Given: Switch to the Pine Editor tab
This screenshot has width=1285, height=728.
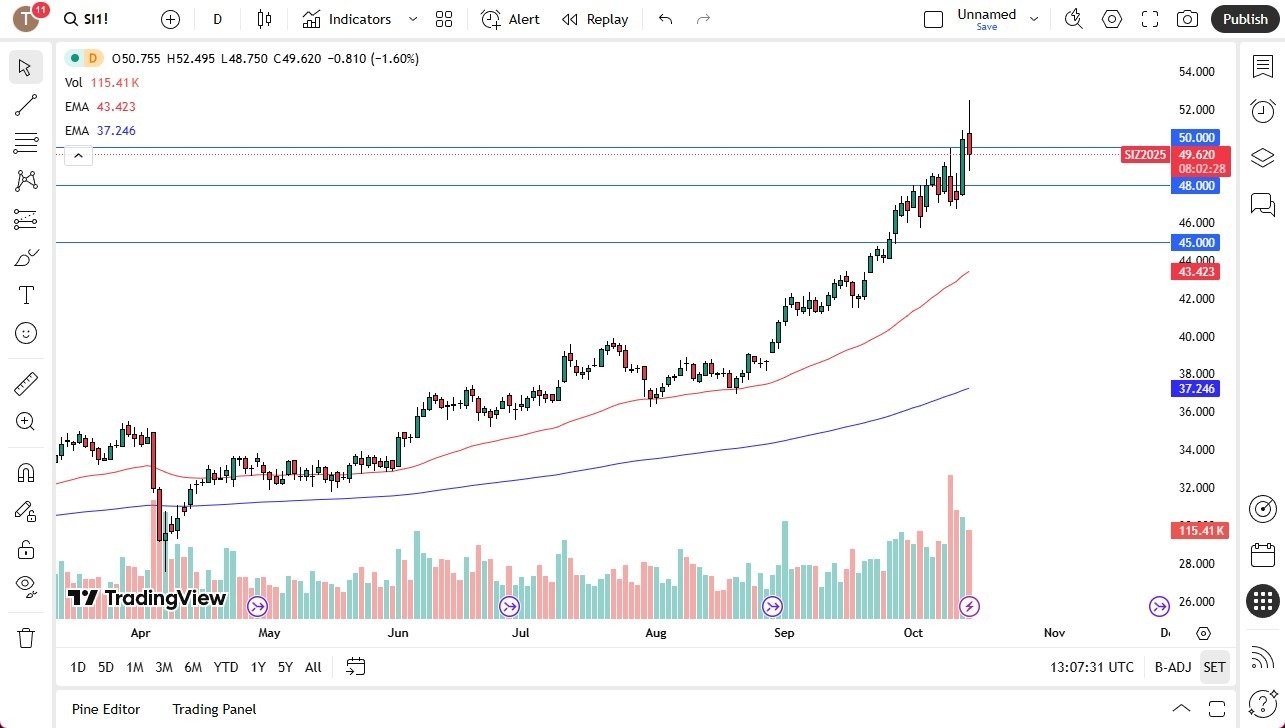Looking at the screenshot, I should pyautogui.click(x=105, y=709).
